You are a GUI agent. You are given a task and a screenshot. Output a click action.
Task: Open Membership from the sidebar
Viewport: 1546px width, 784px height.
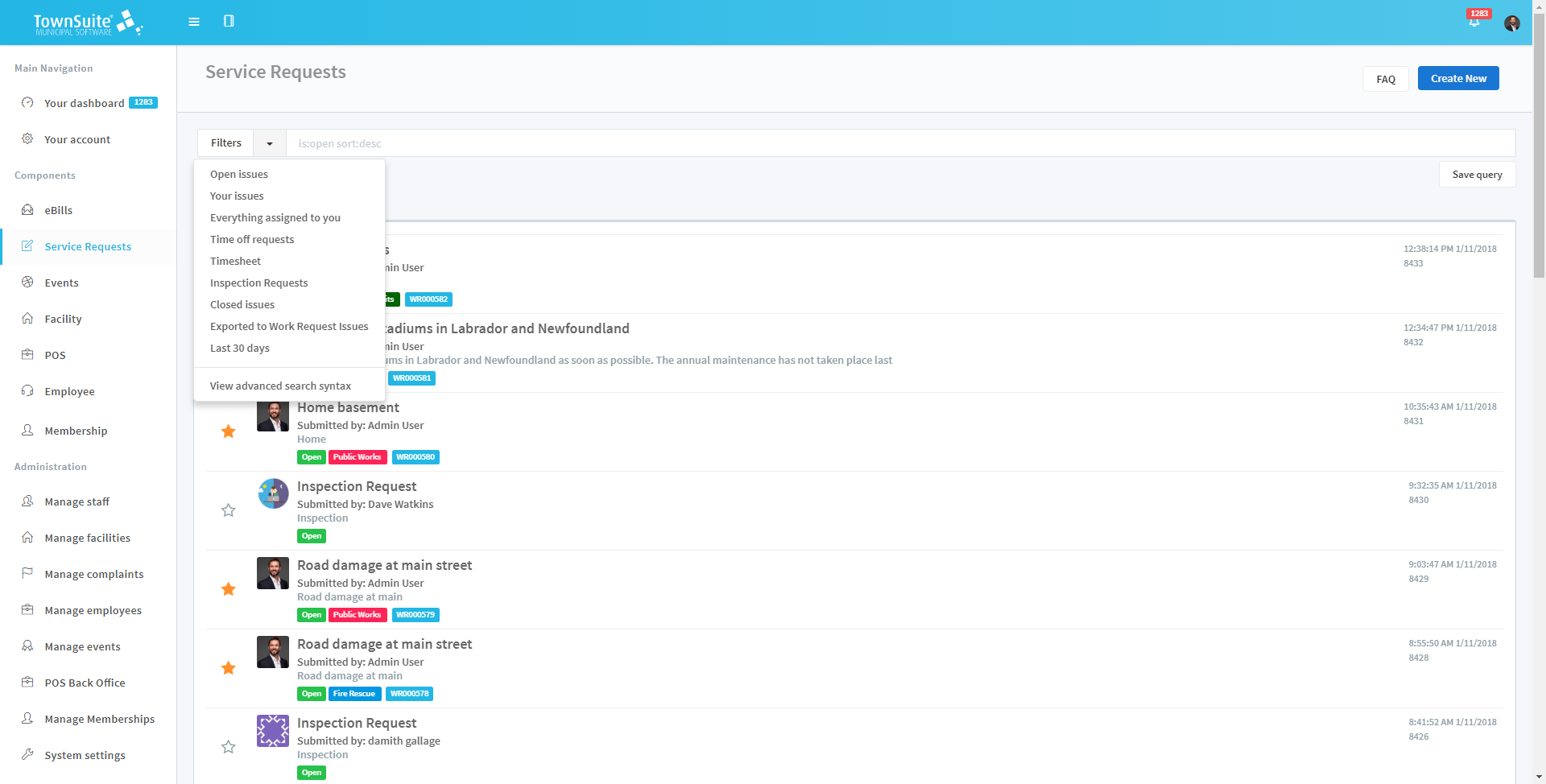point(75,431)
